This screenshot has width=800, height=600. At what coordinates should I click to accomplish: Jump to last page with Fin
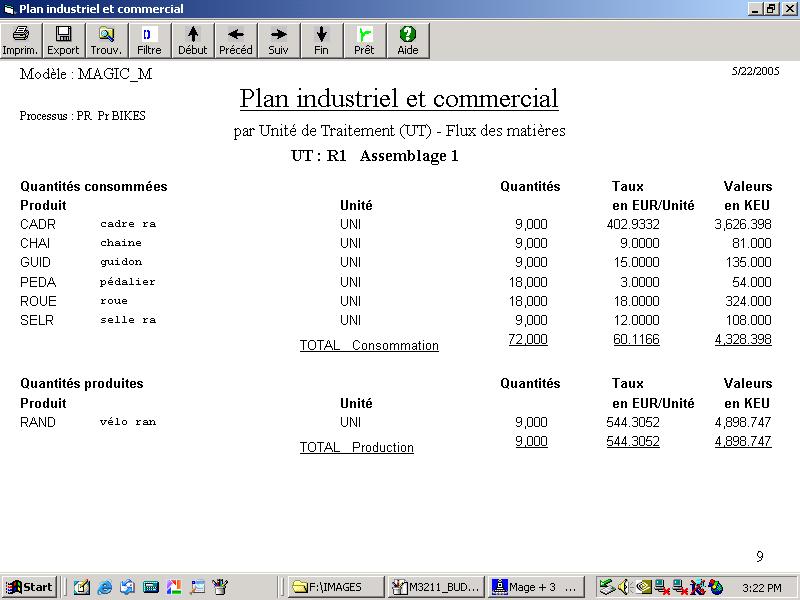click(321, 40)
